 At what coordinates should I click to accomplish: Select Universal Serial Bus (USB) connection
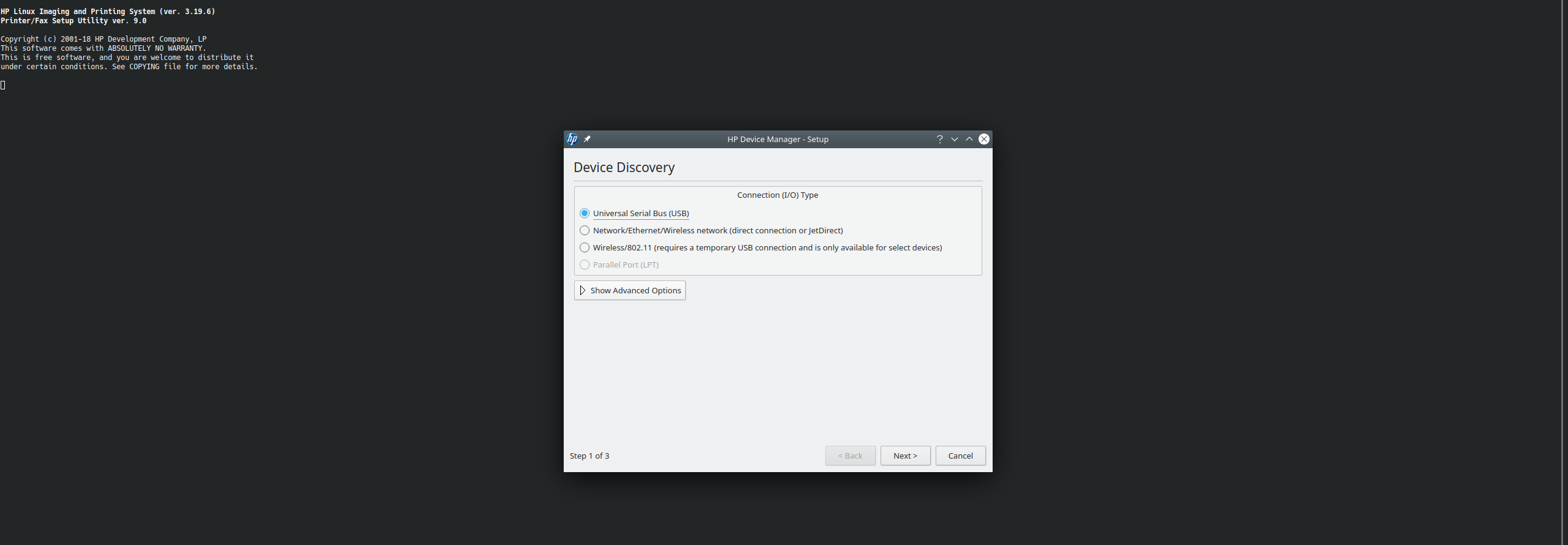coord(634,213)
